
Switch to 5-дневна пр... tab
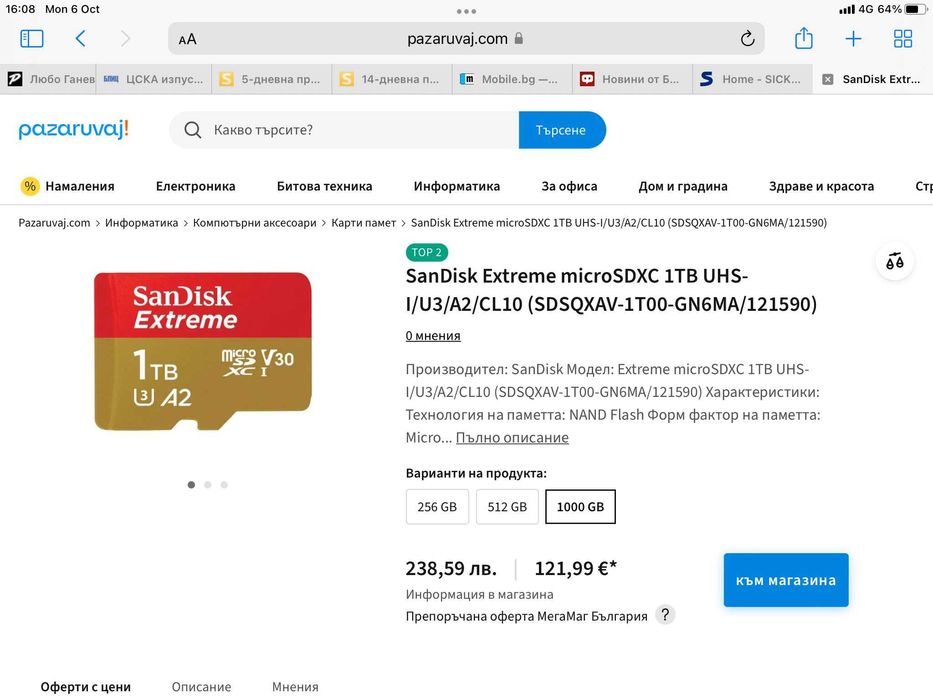pyautogui.click(x=272, y=79)
